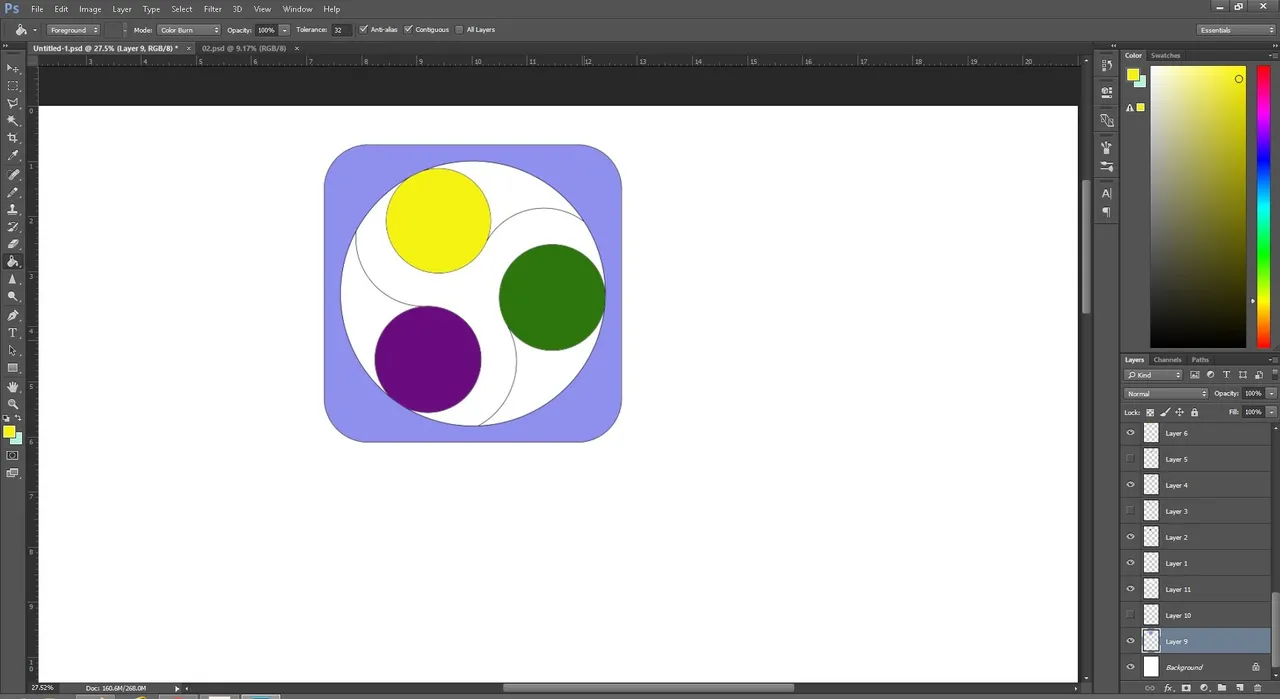This screenshot has width=1280, height=699.
Task: Select the Horizontal Type tool
Action: point(13,333)
